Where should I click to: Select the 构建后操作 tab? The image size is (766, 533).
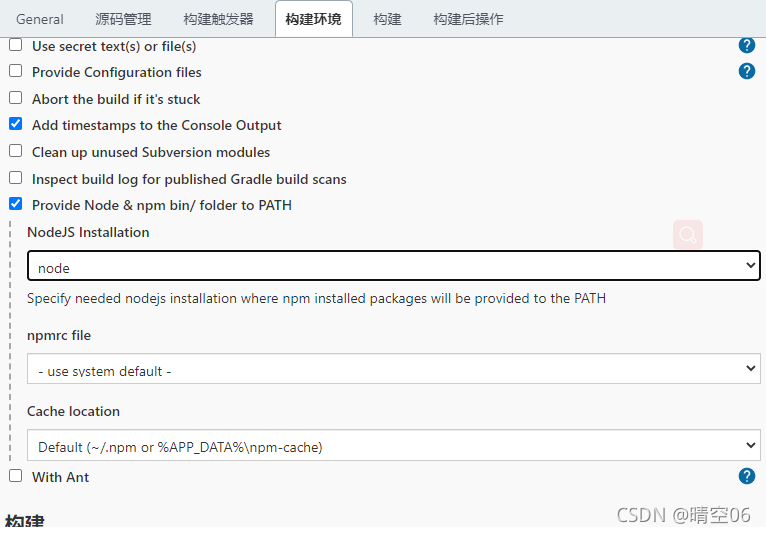468,19
